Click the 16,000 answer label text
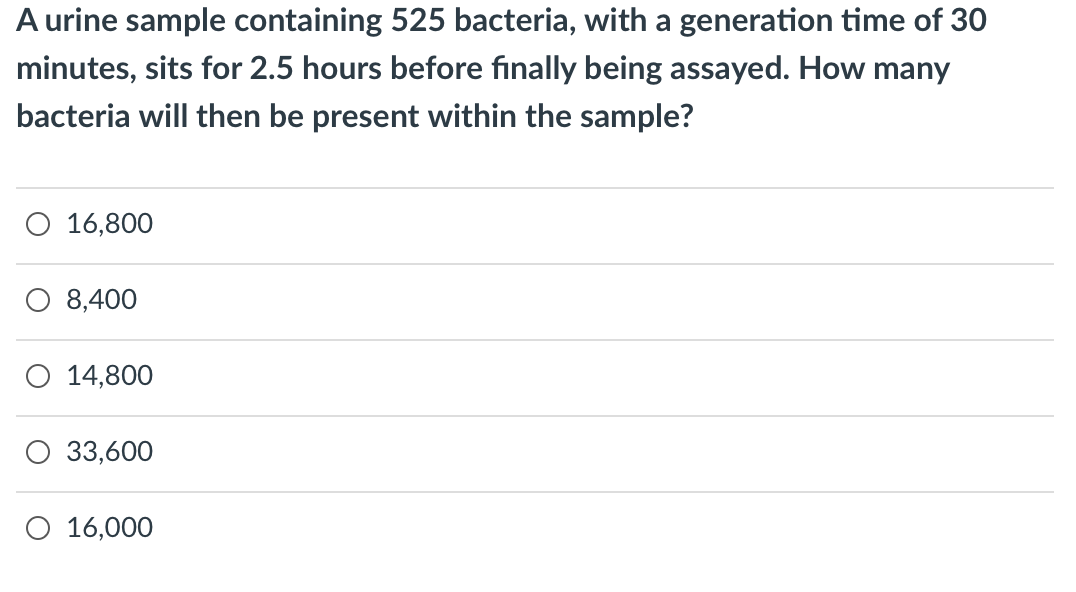The width and height of the screenshot is (1076, 592). pyautogui.click(x=110, y=528)
